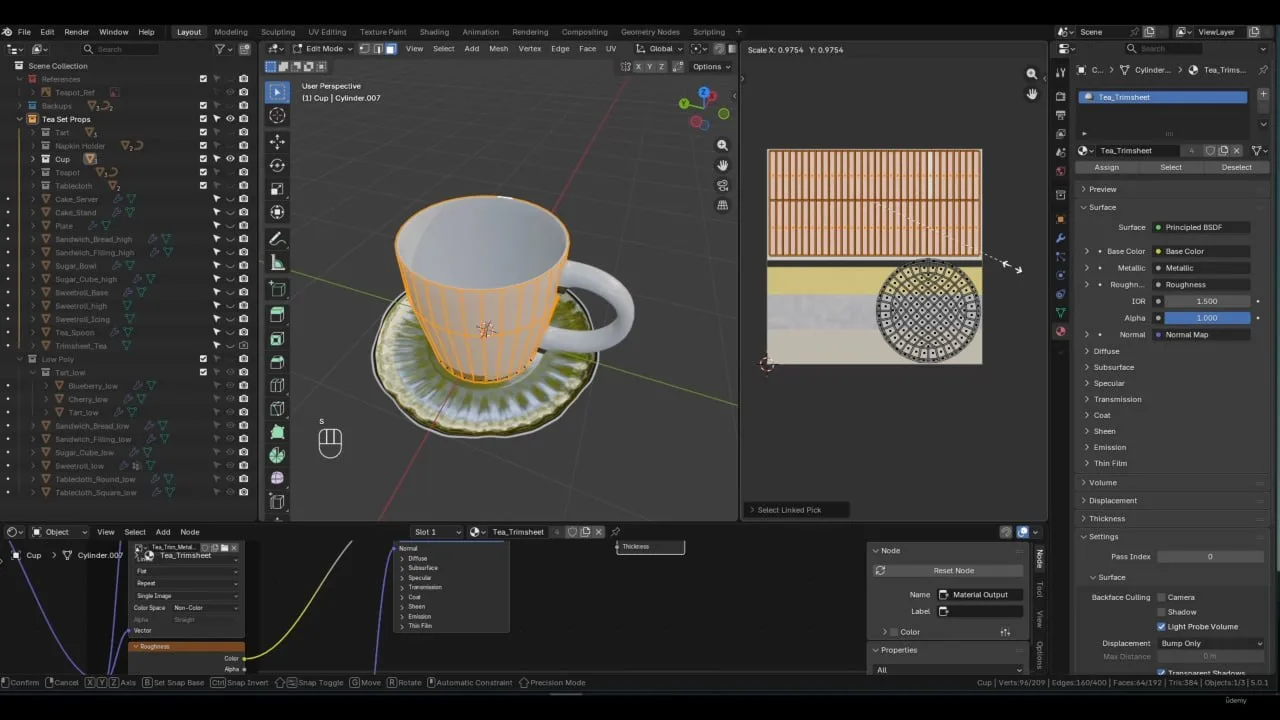Switch to the Shading workspace tab
This screenshot has width=1280, height=720.
tap(434, 32)
